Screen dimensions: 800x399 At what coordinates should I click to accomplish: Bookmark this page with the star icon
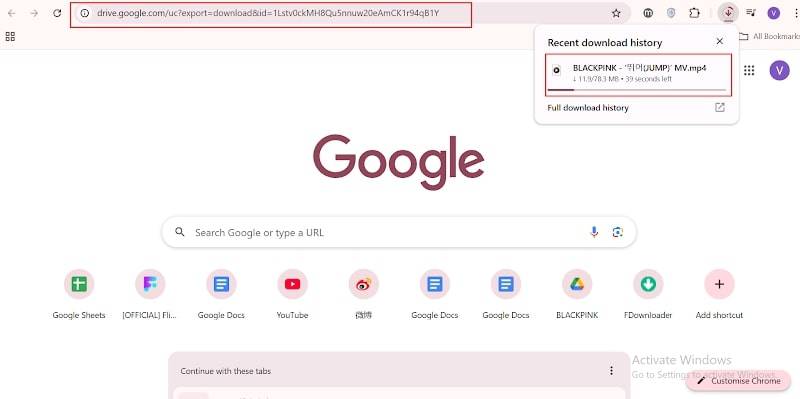(616, 13)
